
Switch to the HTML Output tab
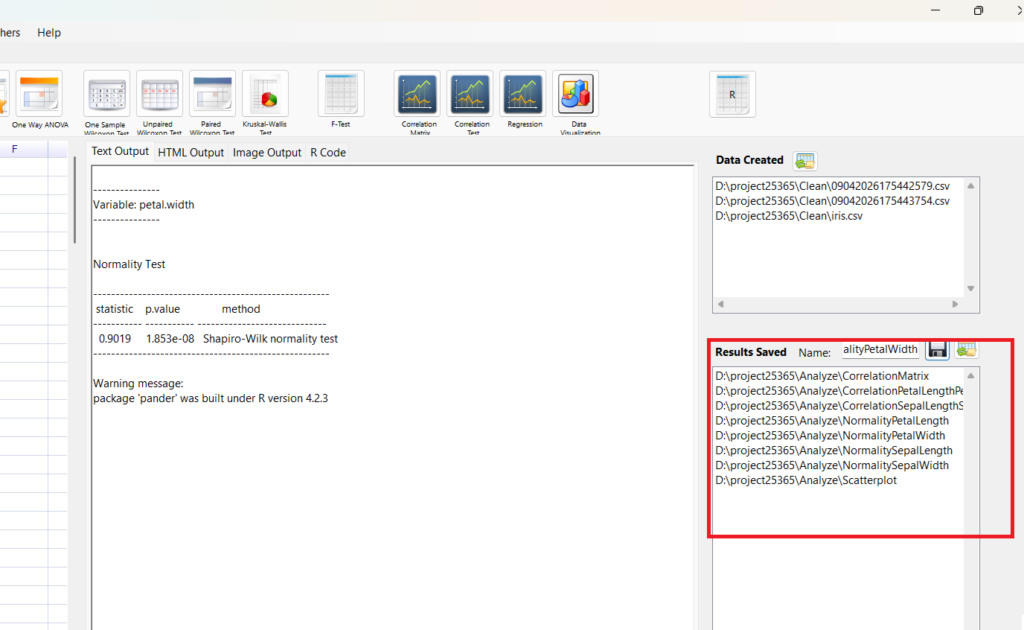click(191, 153)
